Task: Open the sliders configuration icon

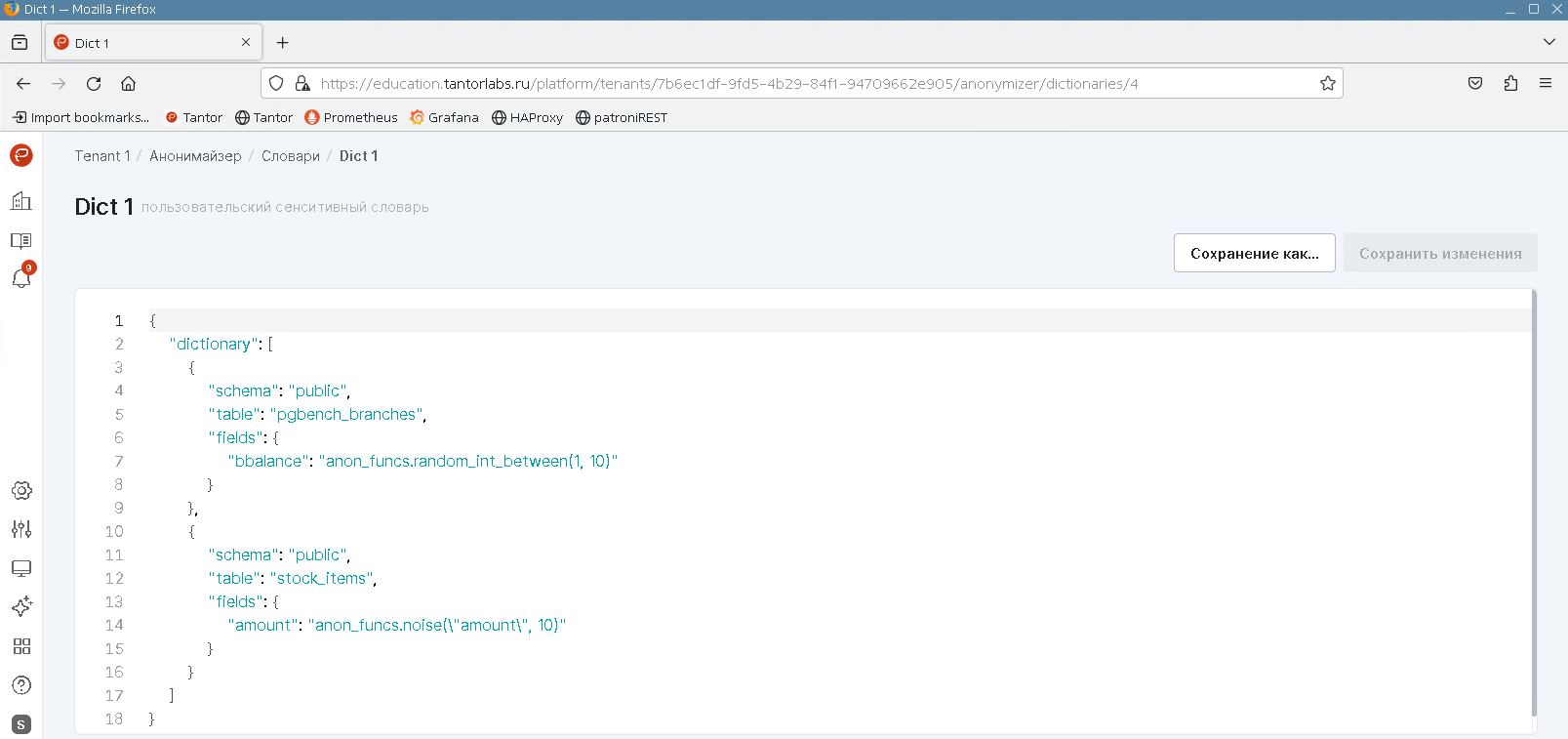Action: (x=21, y=529)
